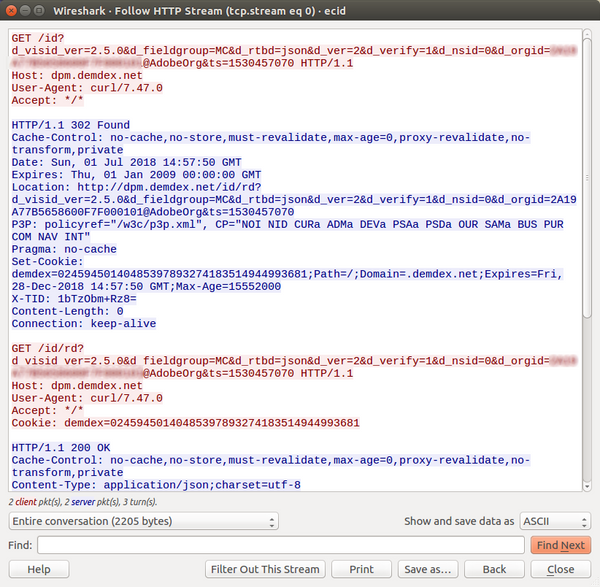This screenshot has height=587, width=600.
Task: Click the 'HTTP/1.1 200 OK' line
Action: click(x=61, y=448)
